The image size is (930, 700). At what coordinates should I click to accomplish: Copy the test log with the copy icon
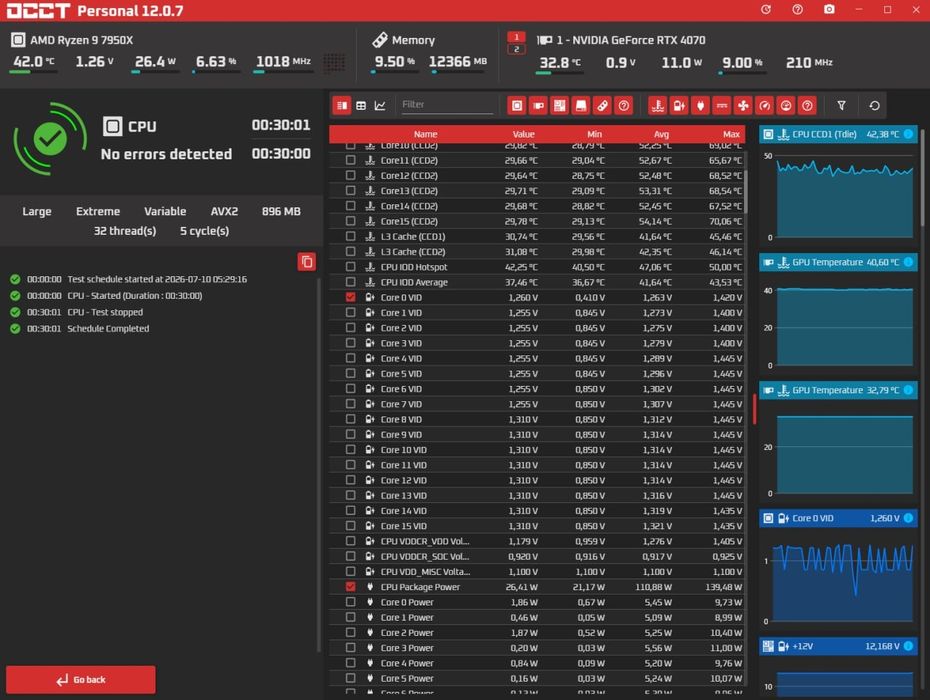(x=307, y=262)
